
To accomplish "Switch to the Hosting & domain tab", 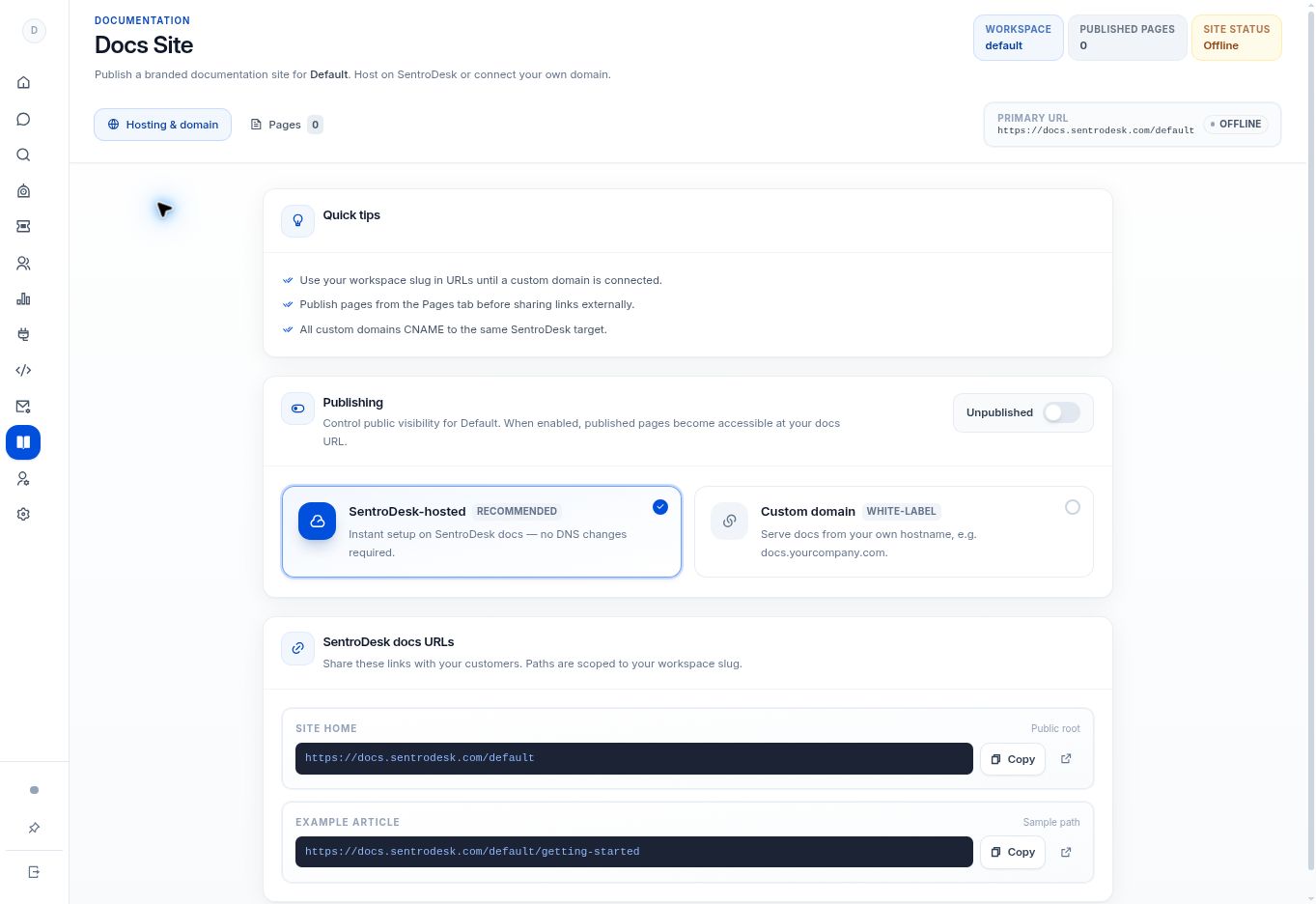I will coord(162,125).
